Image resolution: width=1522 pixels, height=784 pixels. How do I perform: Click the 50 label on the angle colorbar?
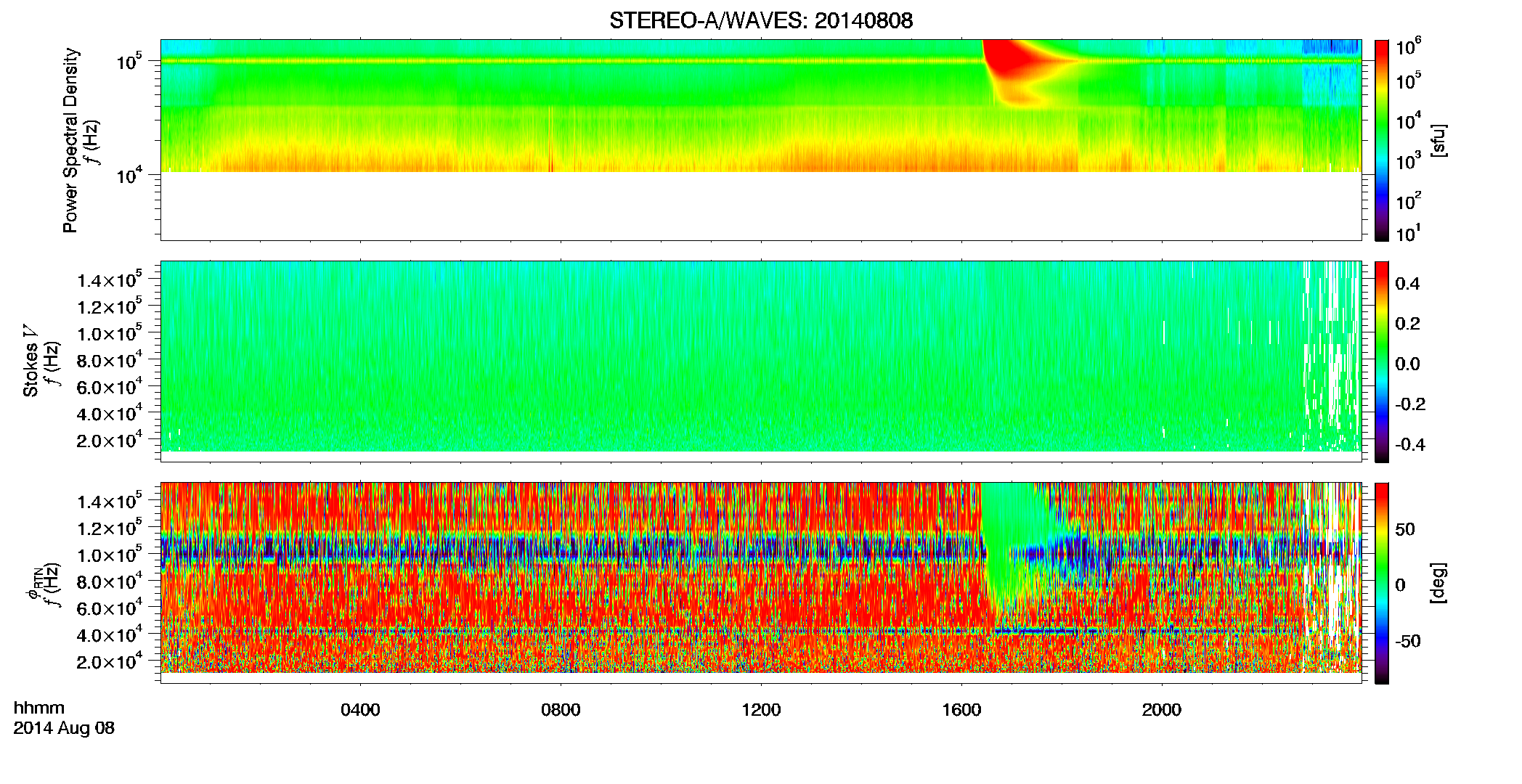pos(1405,529)
